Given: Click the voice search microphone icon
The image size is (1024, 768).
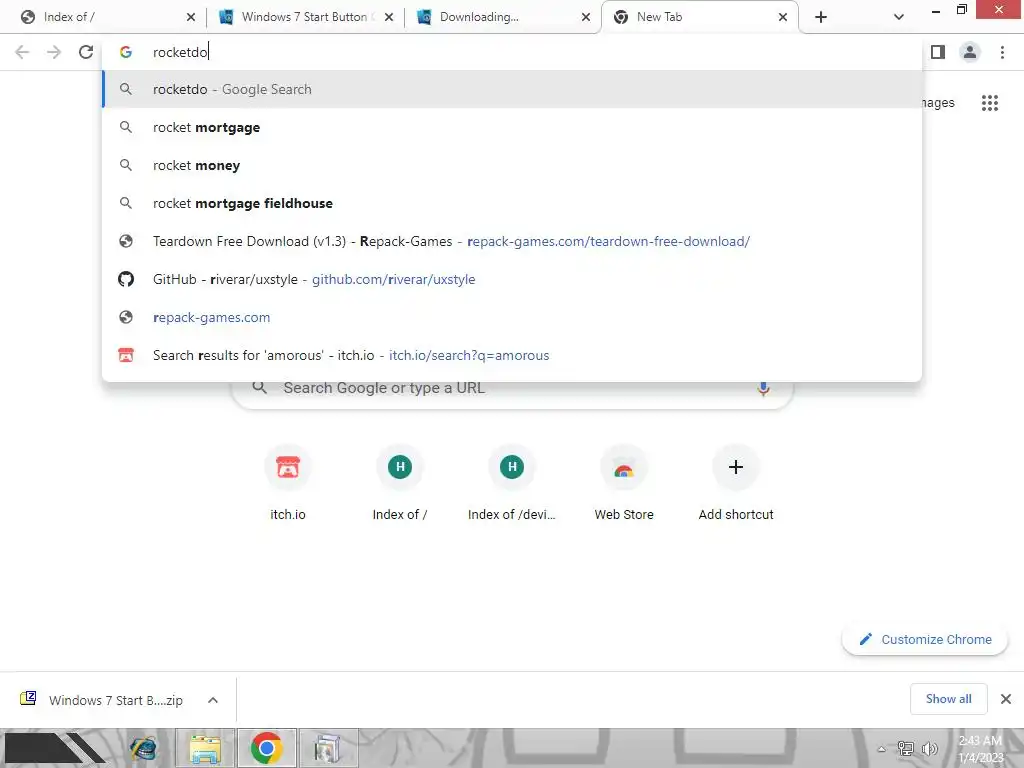Looking at the screenshot, I should 763,389.
